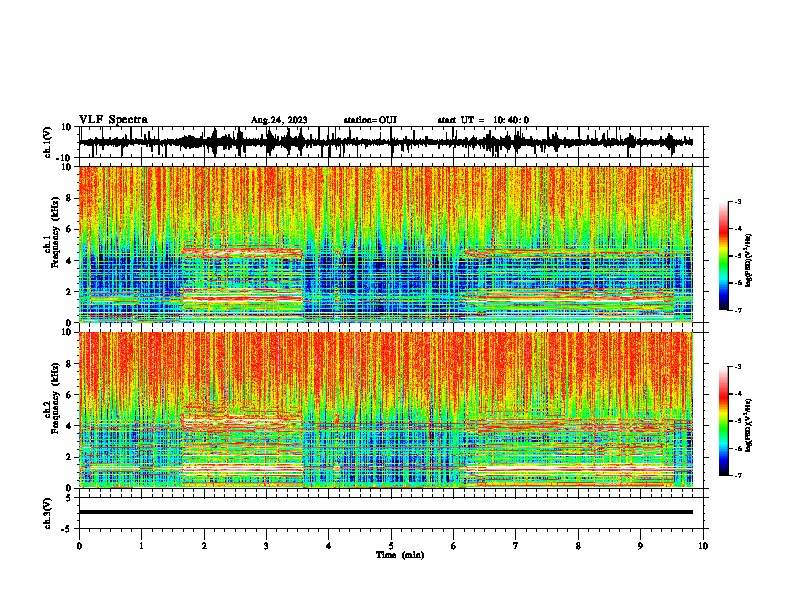Select the "Time (min)" axis label
792x612 pixels.
pyautogui.click(x=400, y=555)
